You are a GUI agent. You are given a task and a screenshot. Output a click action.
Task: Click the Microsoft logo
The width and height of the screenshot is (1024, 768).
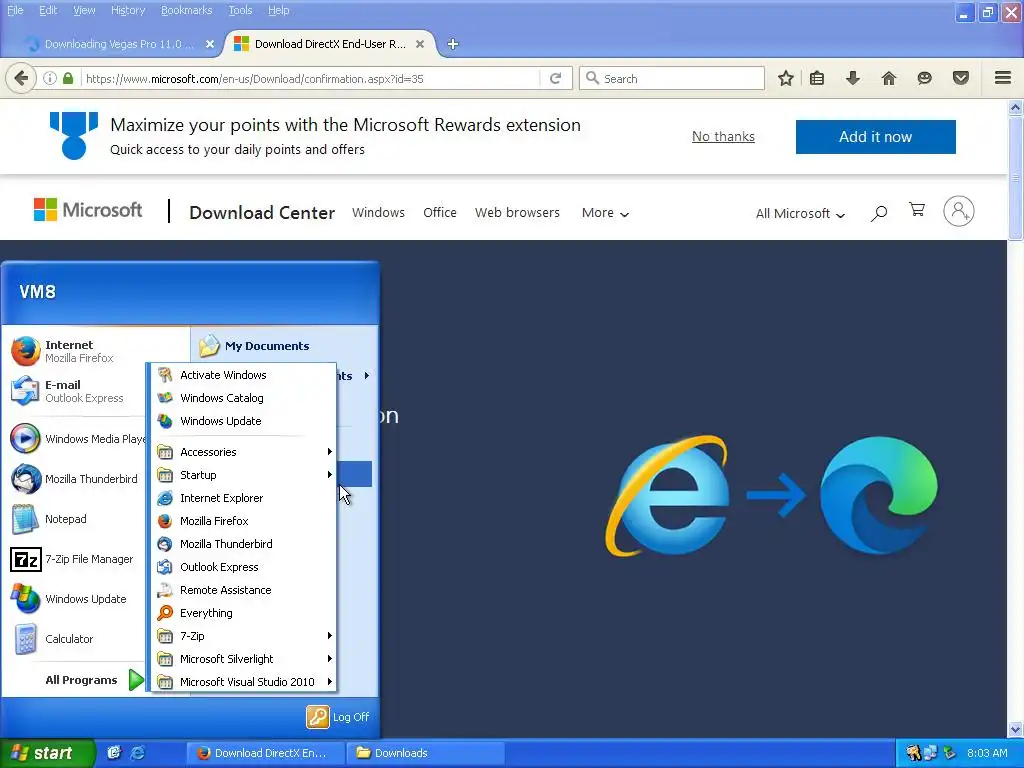coord(88,210)
